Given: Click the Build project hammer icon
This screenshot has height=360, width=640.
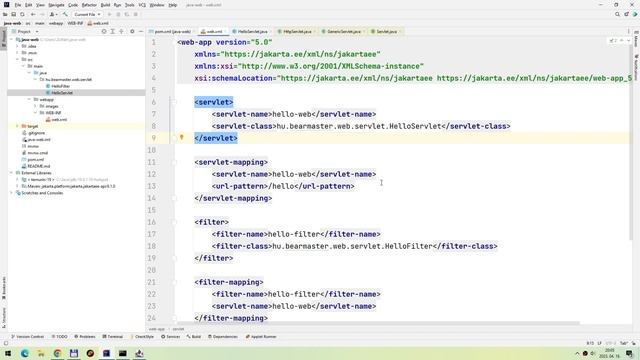Looking at the screenshot, I should tap(65, 14).
